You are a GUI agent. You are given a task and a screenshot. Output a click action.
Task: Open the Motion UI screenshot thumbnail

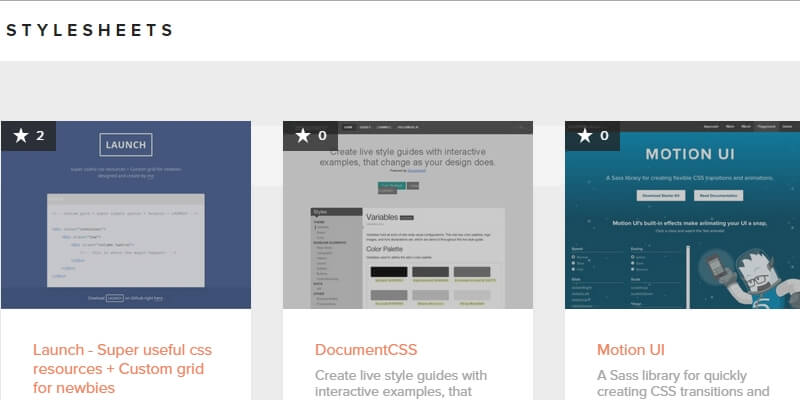coord(683,215)
